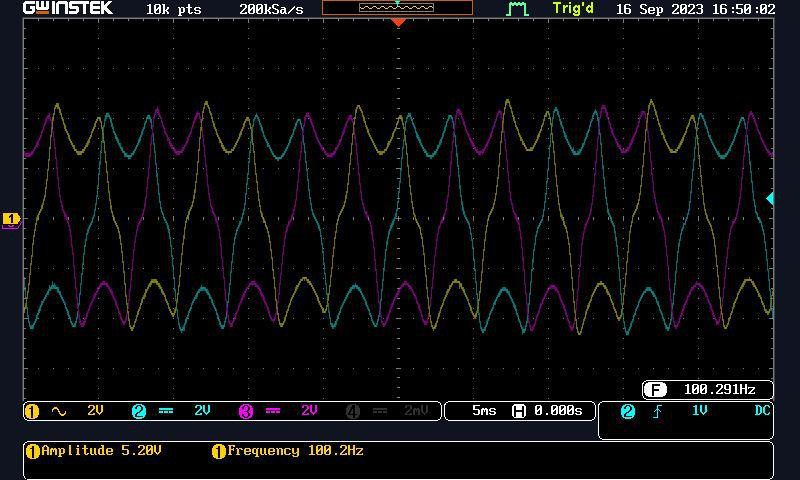Click the 10k pts record length

(173, 9)
